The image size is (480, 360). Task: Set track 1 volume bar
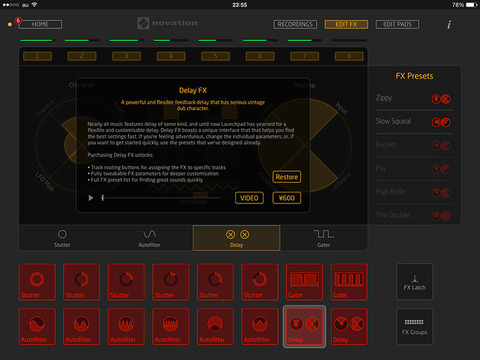[37, 40]
